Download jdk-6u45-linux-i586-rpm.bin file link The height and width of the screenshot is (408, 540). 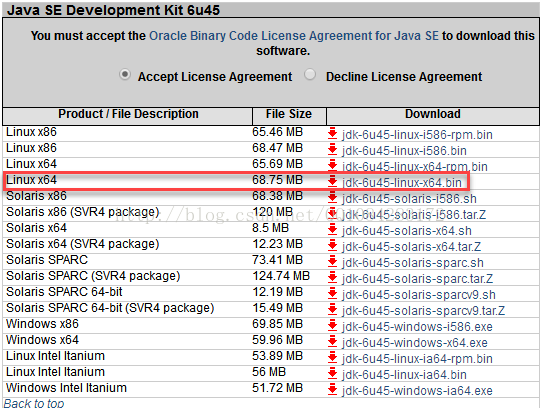(x=417, y=135)
